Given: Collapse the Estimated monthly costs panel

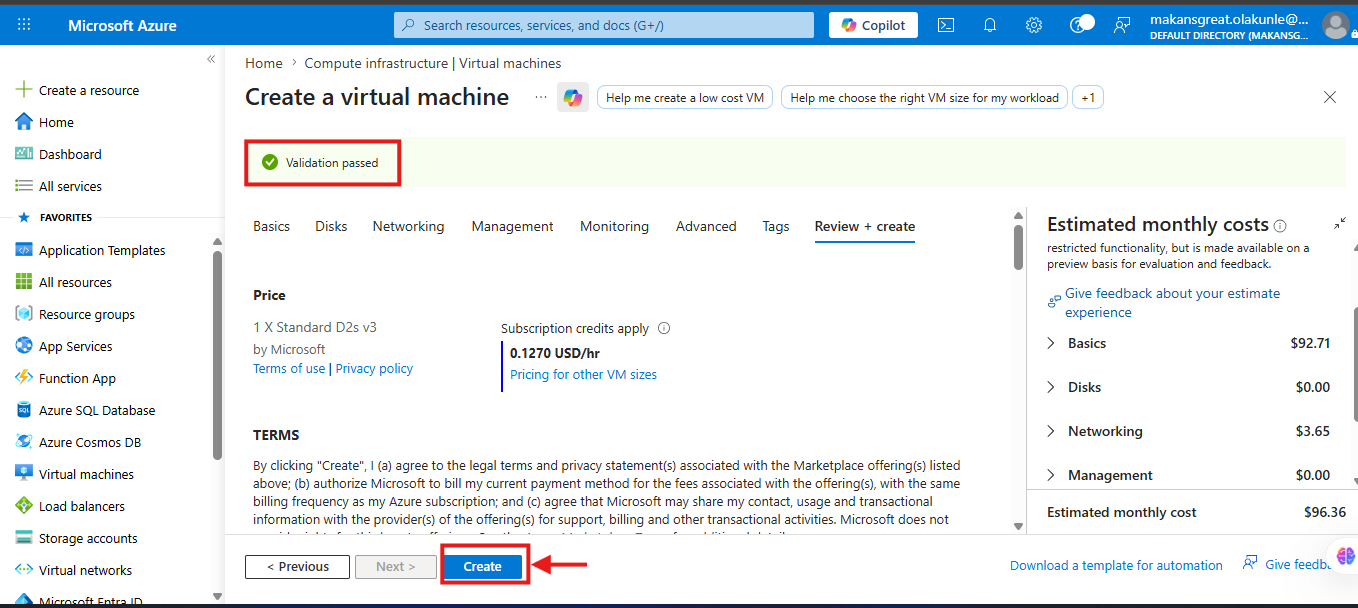Looking at the screenshot, I should click(x=1340, y=224).
